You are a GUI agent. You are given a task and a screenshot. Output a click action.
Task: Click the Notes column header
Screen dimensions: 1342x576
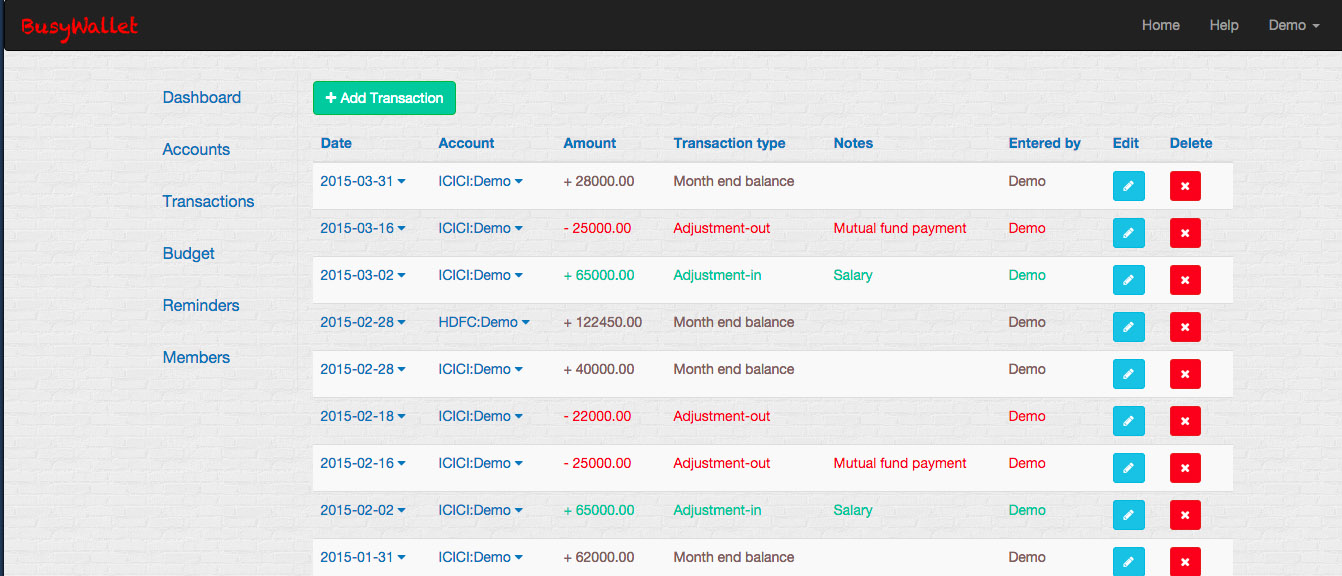point(853,143)
